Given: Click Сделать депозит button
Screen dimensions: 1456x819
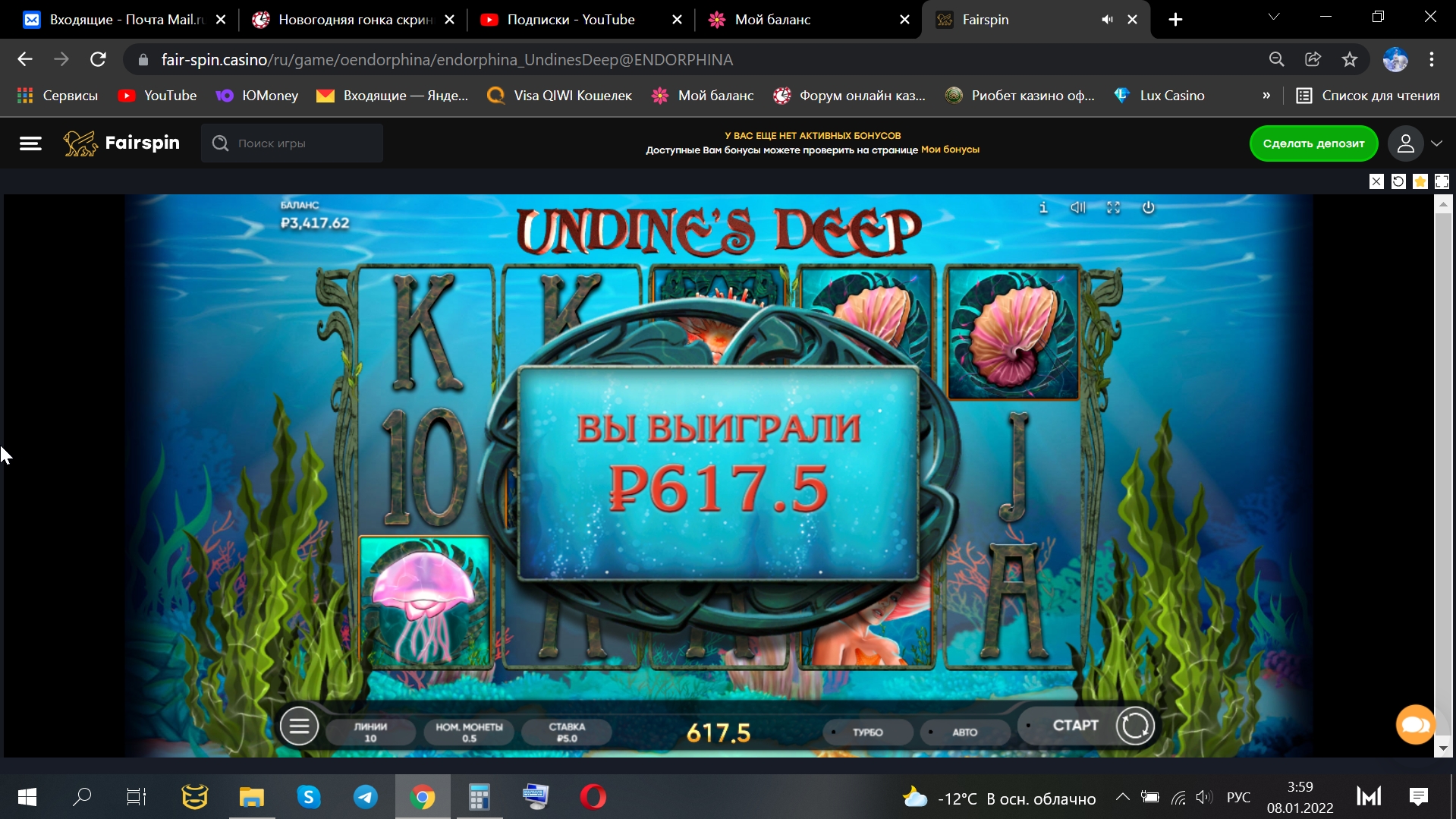Looking at the screenshot, I should pyautogui.click(x=1313, y=143).
